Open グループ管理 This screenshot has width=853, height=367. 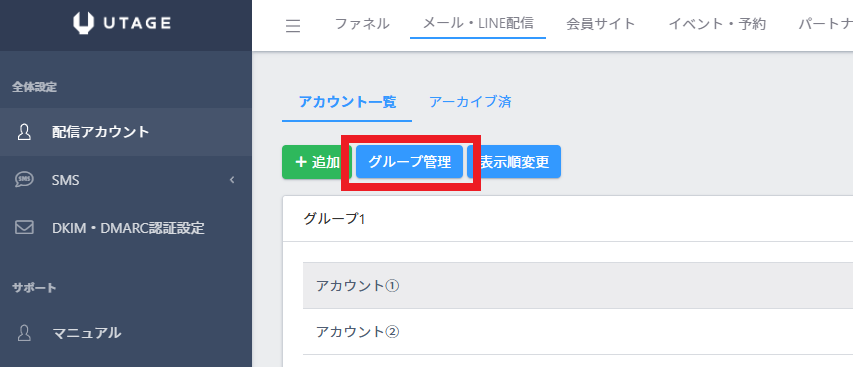click(410, 162)
